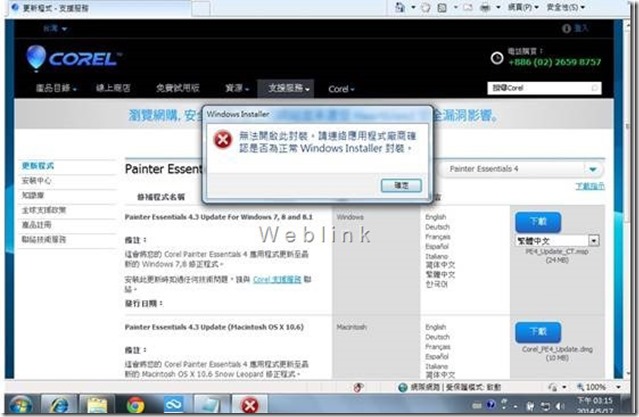Click the white window taskbar icon
Image resolution: width=639 pixels, height=417 pixels.
click(211, 406)
